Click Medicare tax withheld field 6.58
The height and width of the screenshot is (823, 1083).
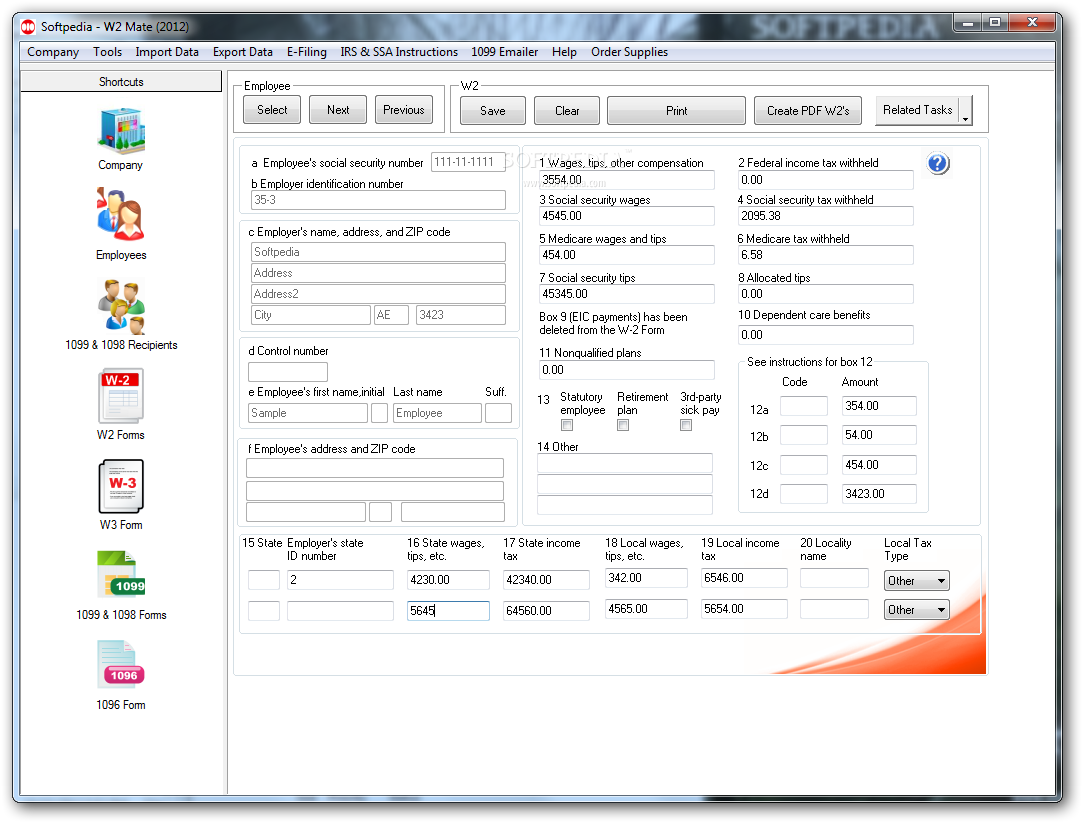[x=825, y=255]
